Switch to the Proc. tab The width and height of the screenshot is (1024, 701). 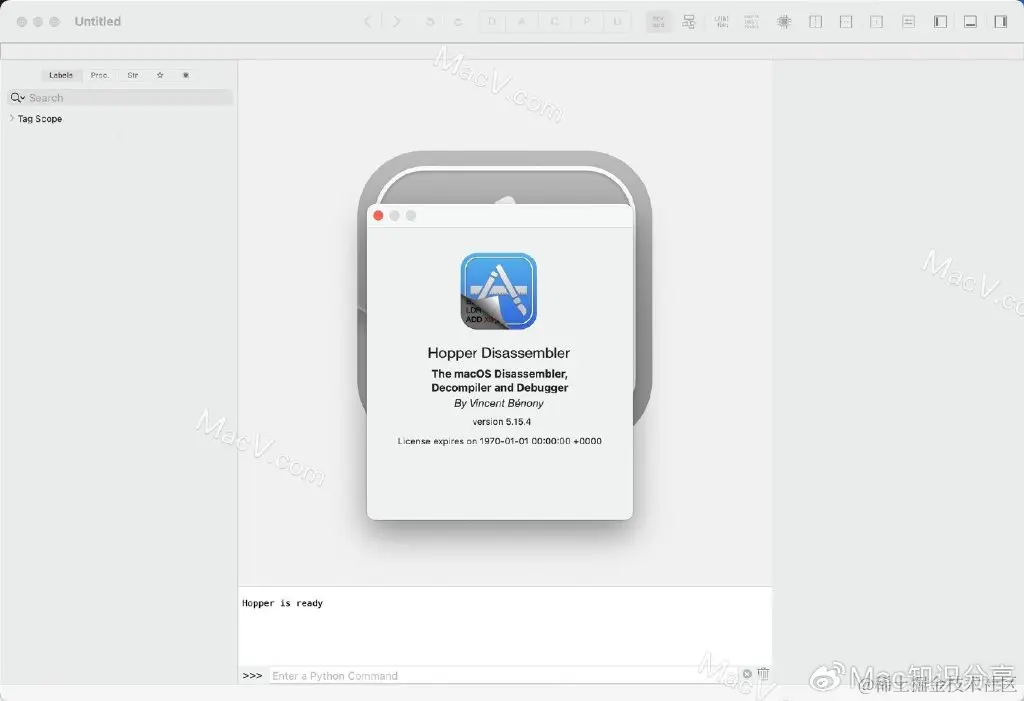(x=100, y=75)
